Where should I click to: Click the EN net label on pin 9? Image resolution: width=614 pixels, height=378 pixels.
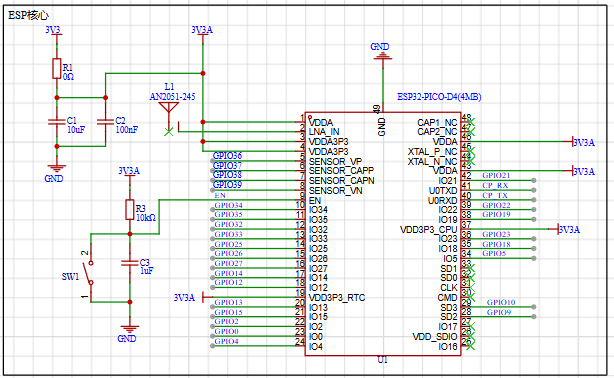220,195
